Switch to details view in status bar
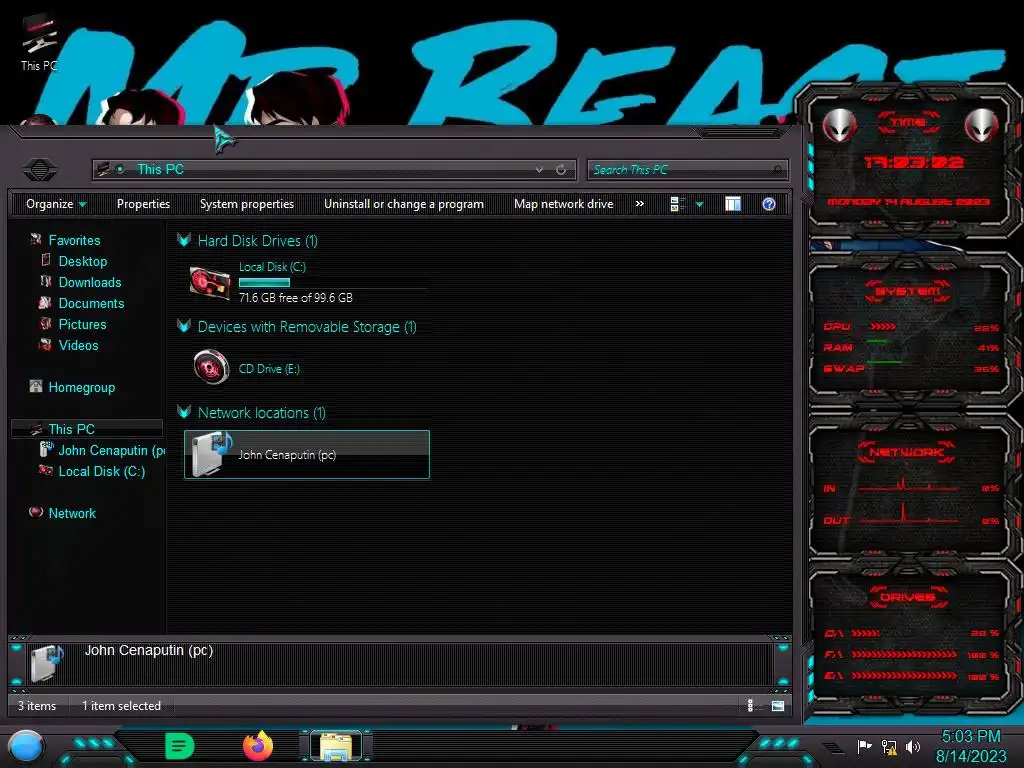The height and width of the screenshot is (768, 1024). 753,706
